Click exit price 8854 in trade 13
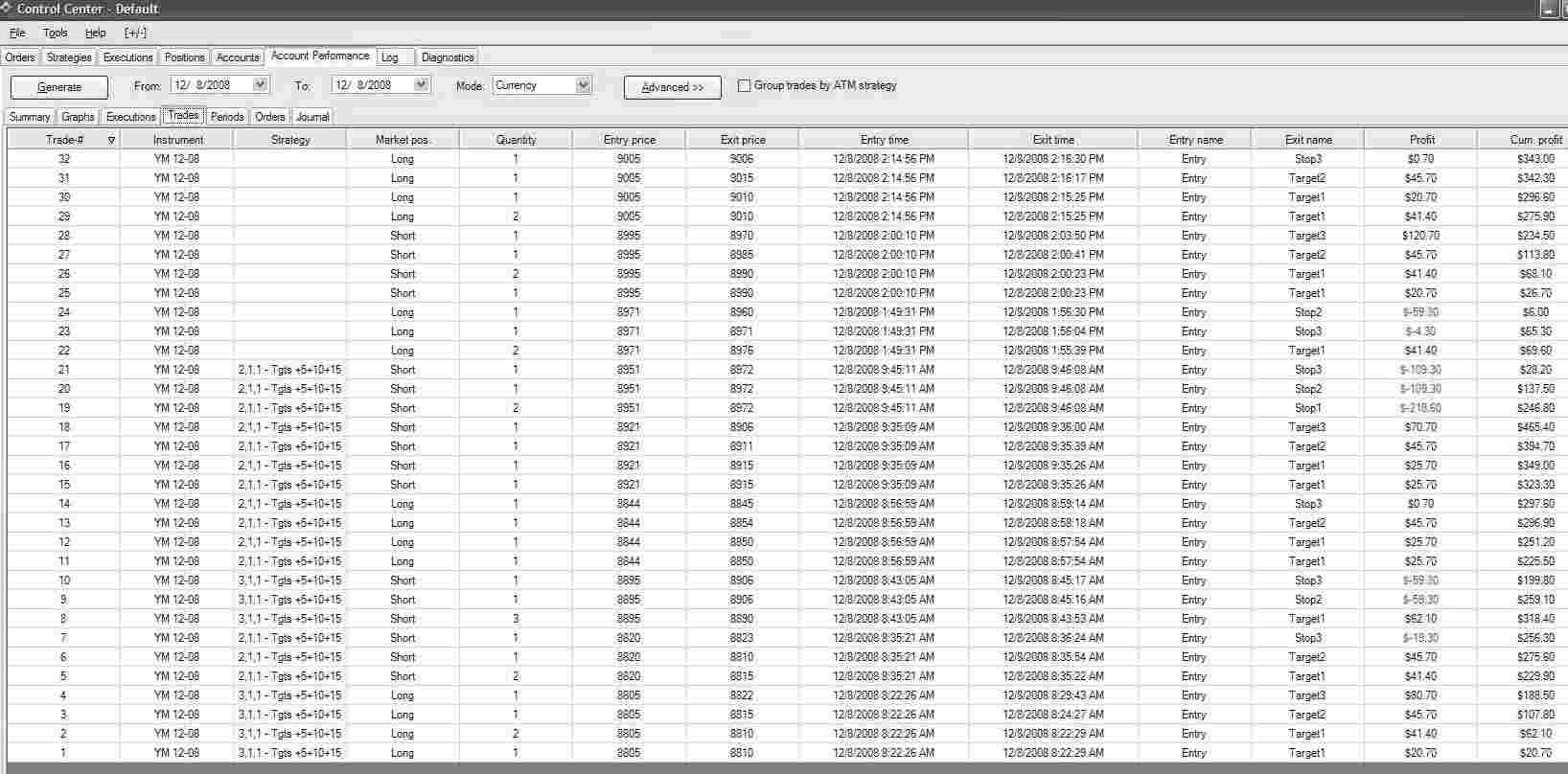The image size is (1568, 774). pos(743,523)
